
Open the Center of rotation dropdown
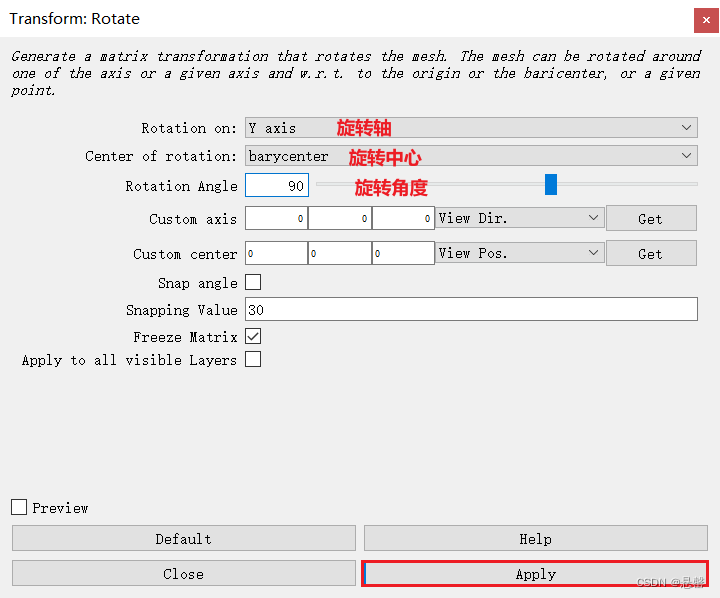471,156
